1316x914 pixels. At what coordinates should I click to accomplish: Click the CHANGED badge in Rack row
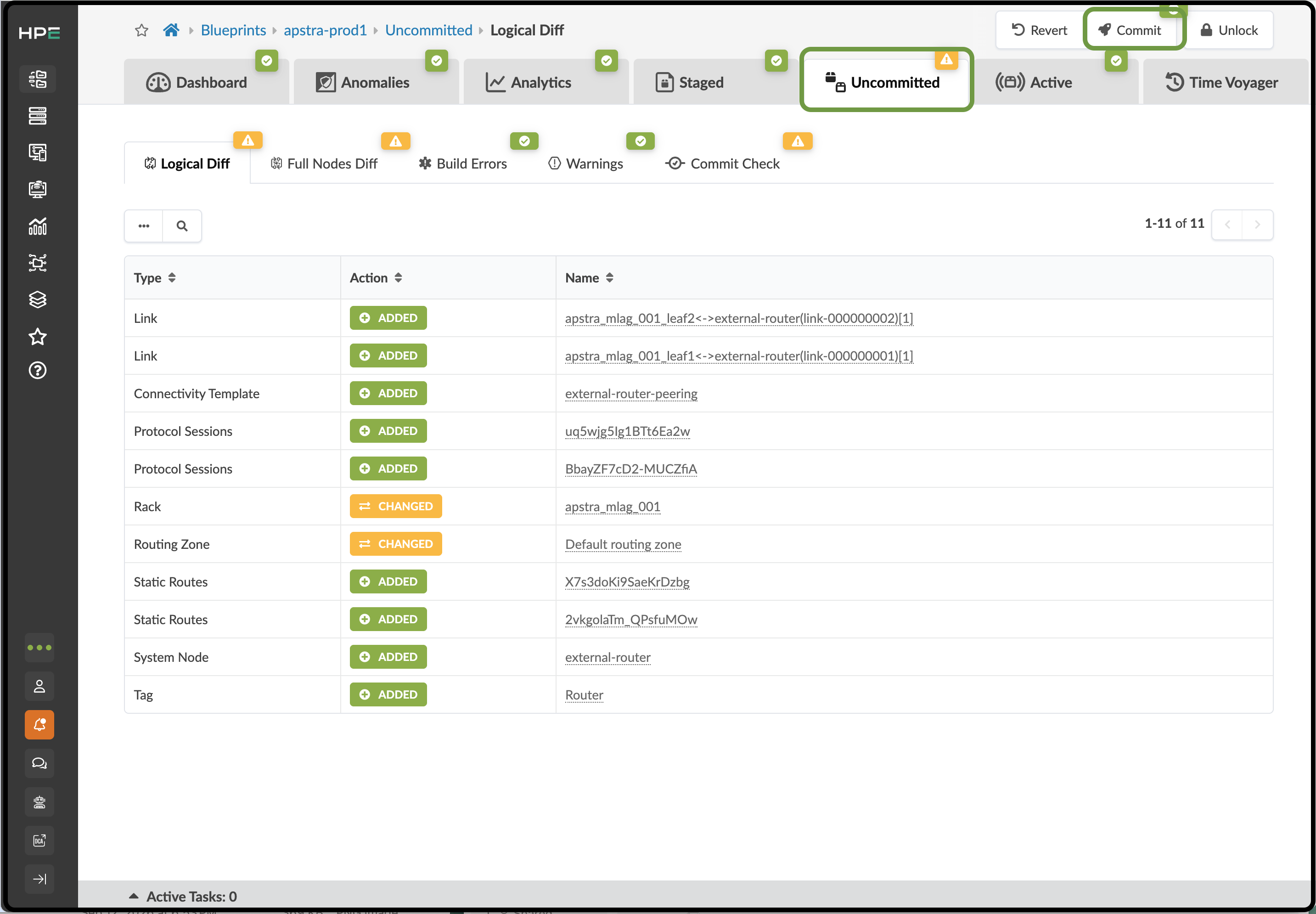396,506
